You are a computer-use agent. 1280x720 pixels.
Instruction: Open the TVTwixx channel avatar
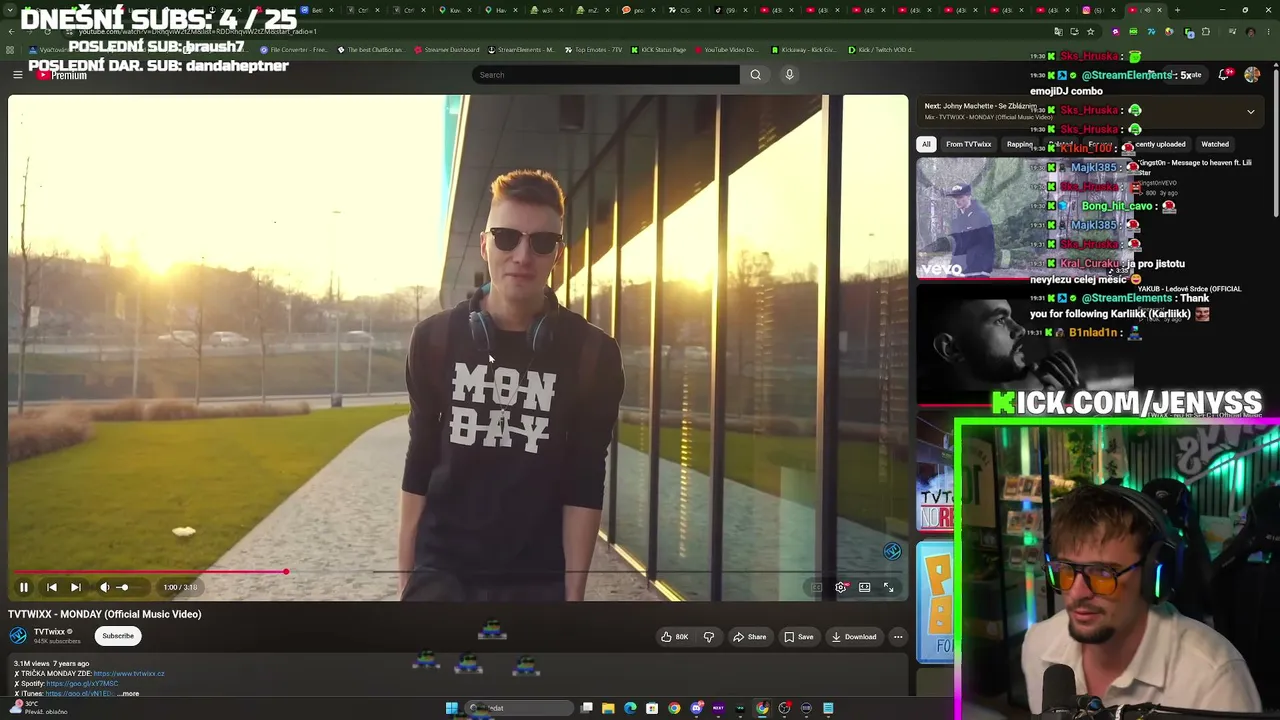click(x=18, y=635)
